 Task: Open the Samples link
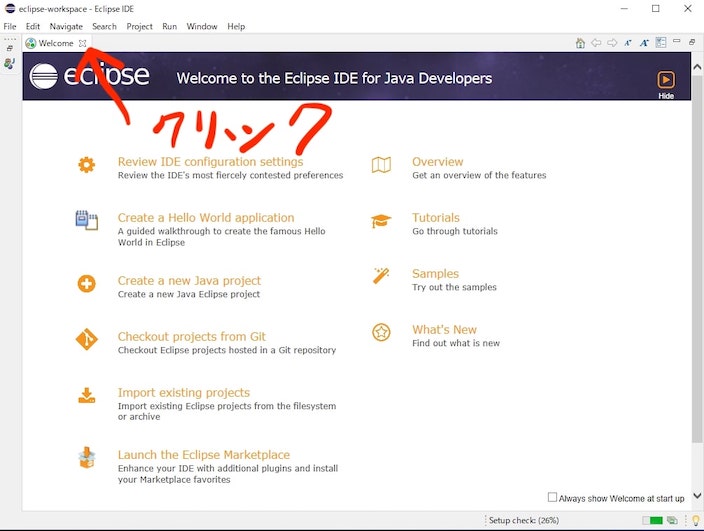[436, 273]
